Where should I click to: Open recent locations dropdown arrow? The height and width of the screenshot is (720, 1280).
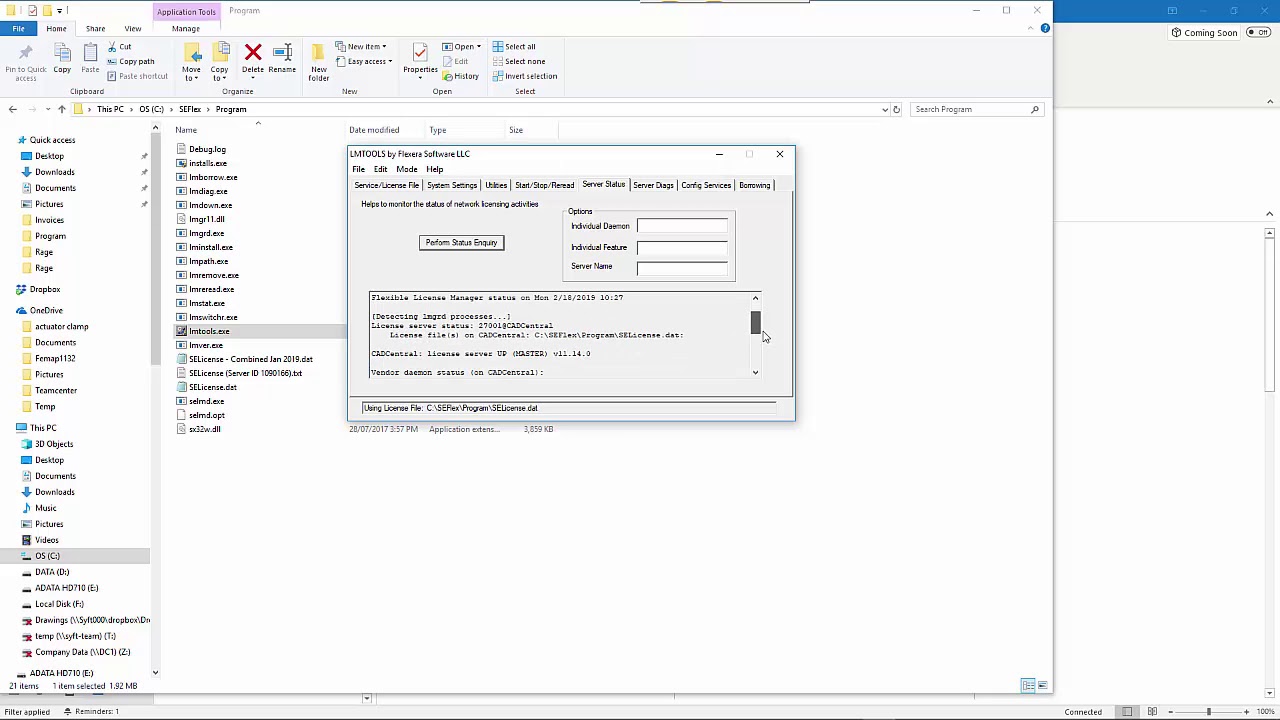[47, 109]
